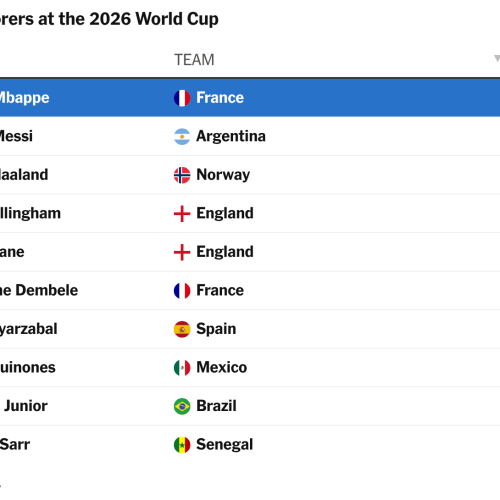
Task: Click the Norway team name
Action: click(223, 175)
